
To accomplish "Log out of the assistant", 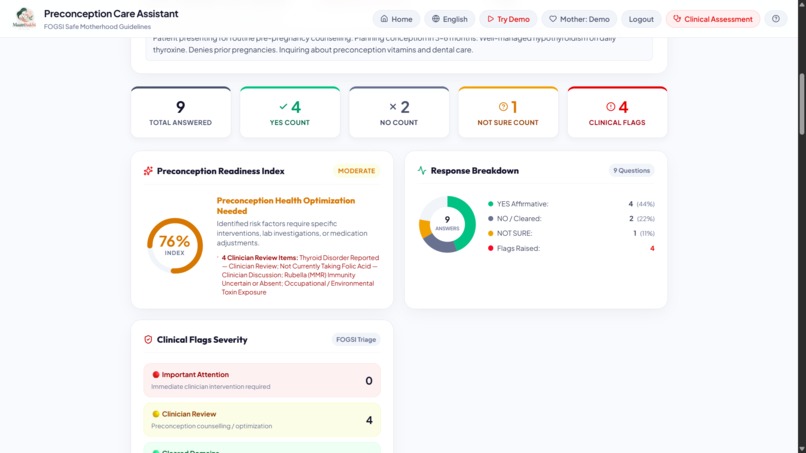I will click(641, 19).
